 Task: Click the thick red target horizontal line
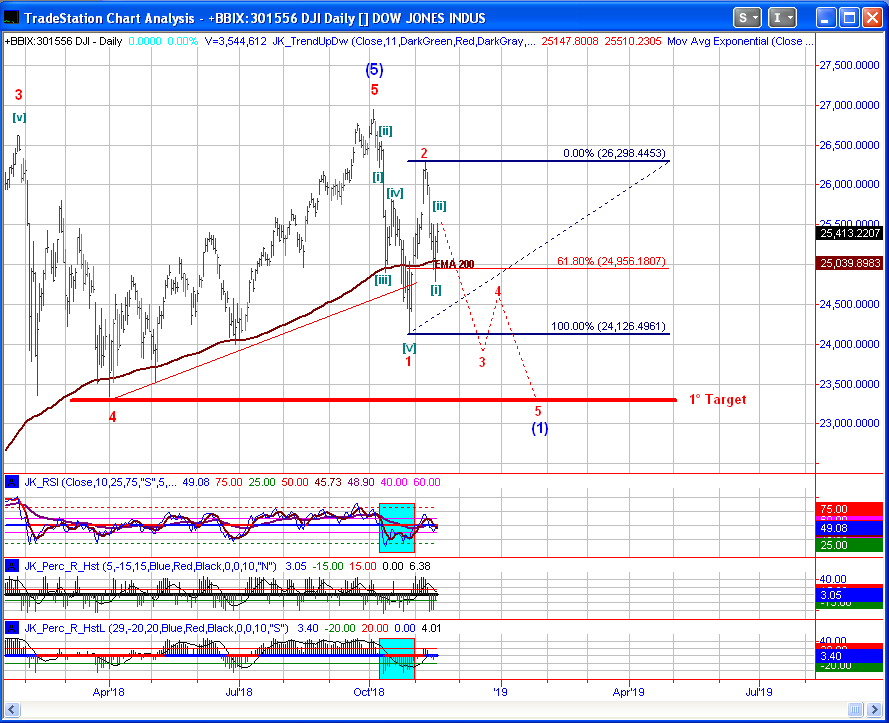[373, 400]
